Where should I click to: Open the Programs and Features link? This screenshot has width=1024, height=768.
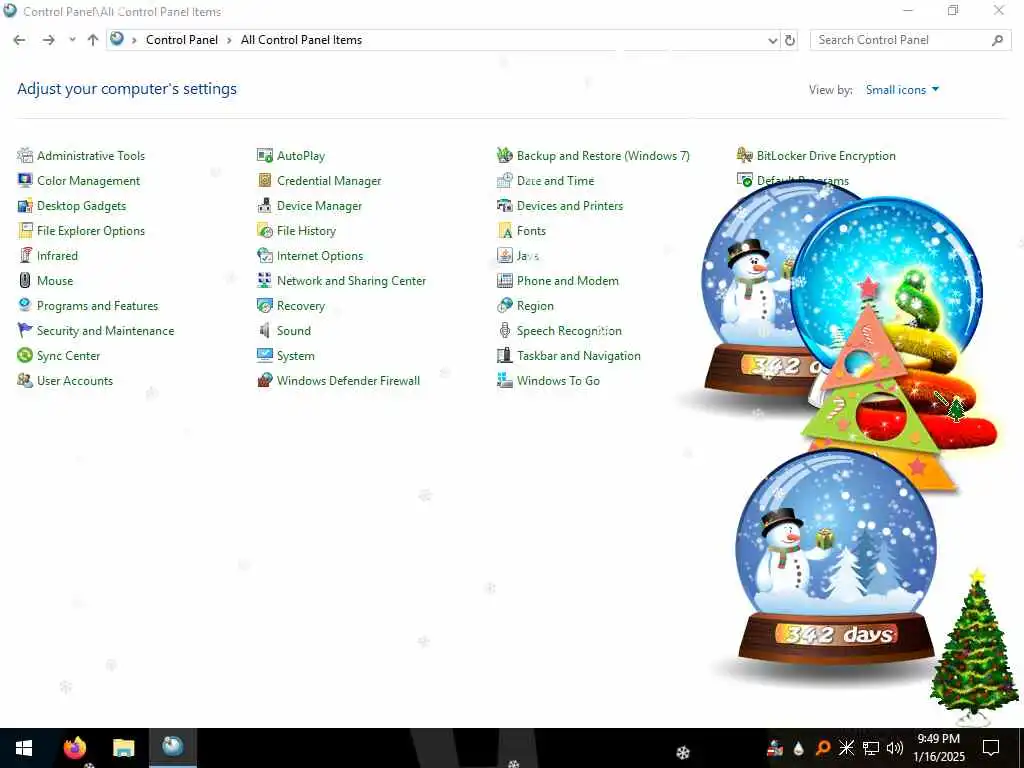pos(97,306)
